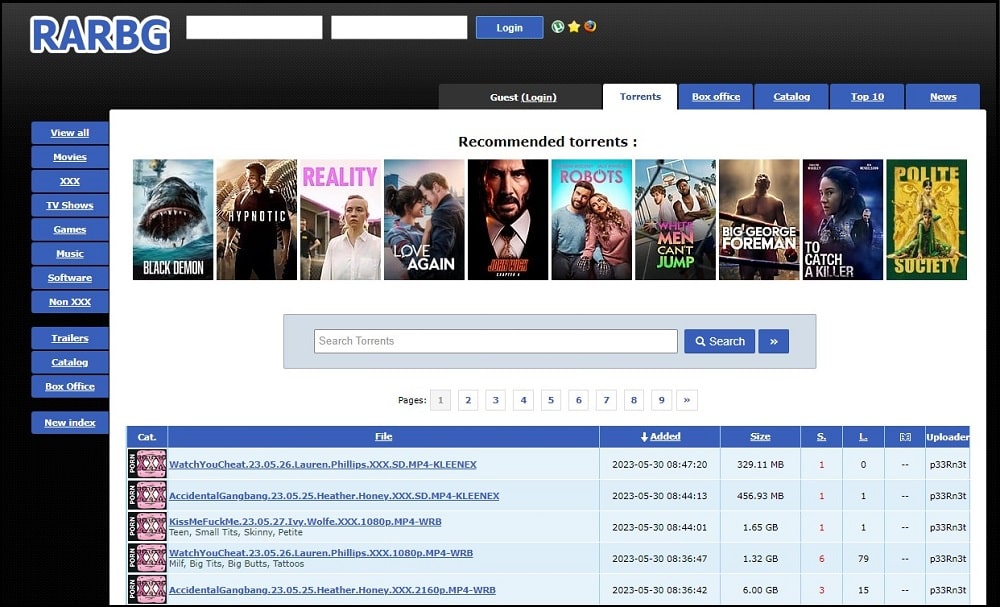1000x607 pixels.
Task: Click View all in the sidebar
Action: click(x=70, y=133)
